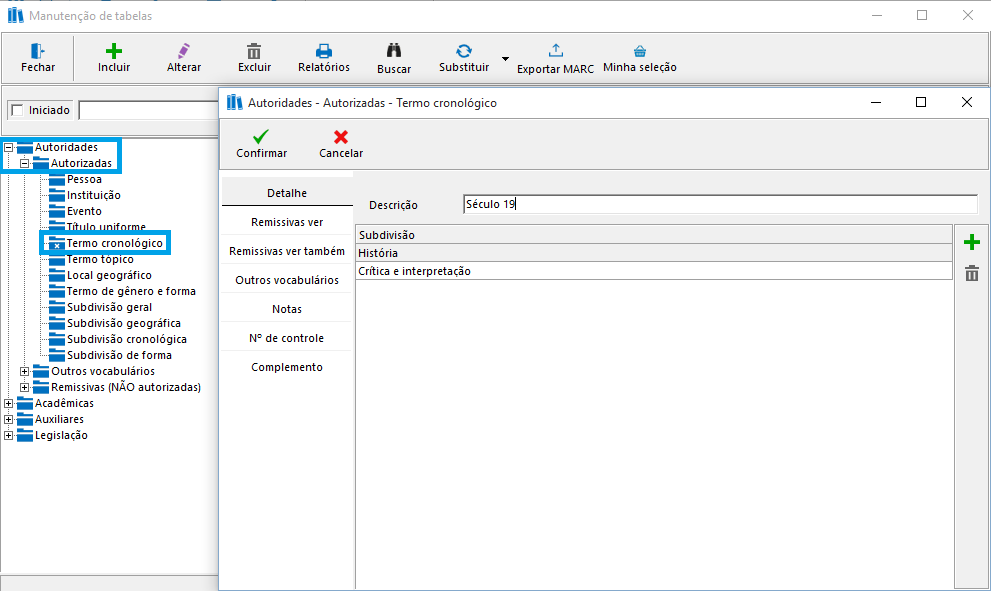Click the Buscar binoculars icon
Screen dimensions: 991x591
pyautogui.click(x=394, y=51)
